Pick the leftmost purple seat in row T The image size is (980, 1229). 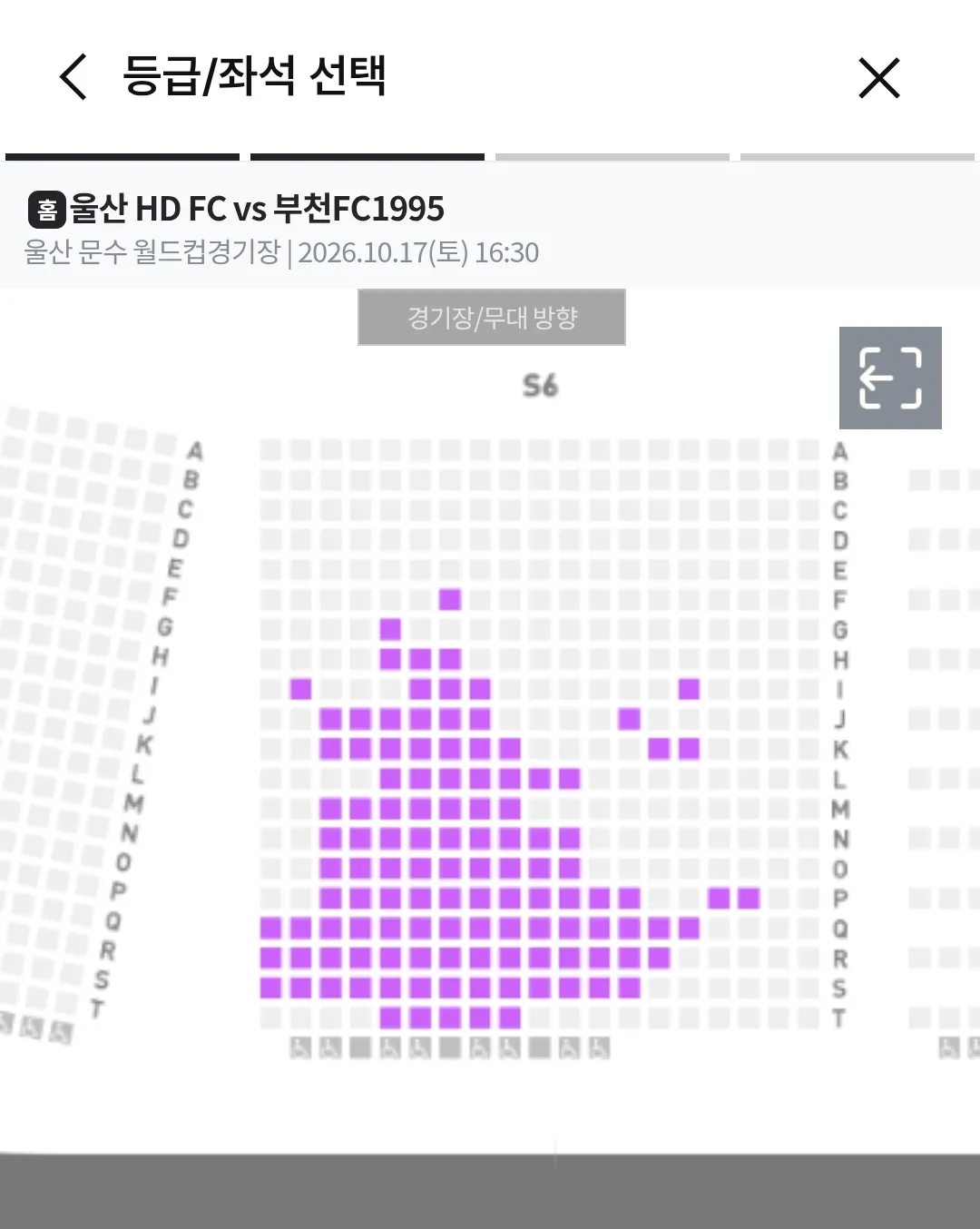tap(390, 1018)
